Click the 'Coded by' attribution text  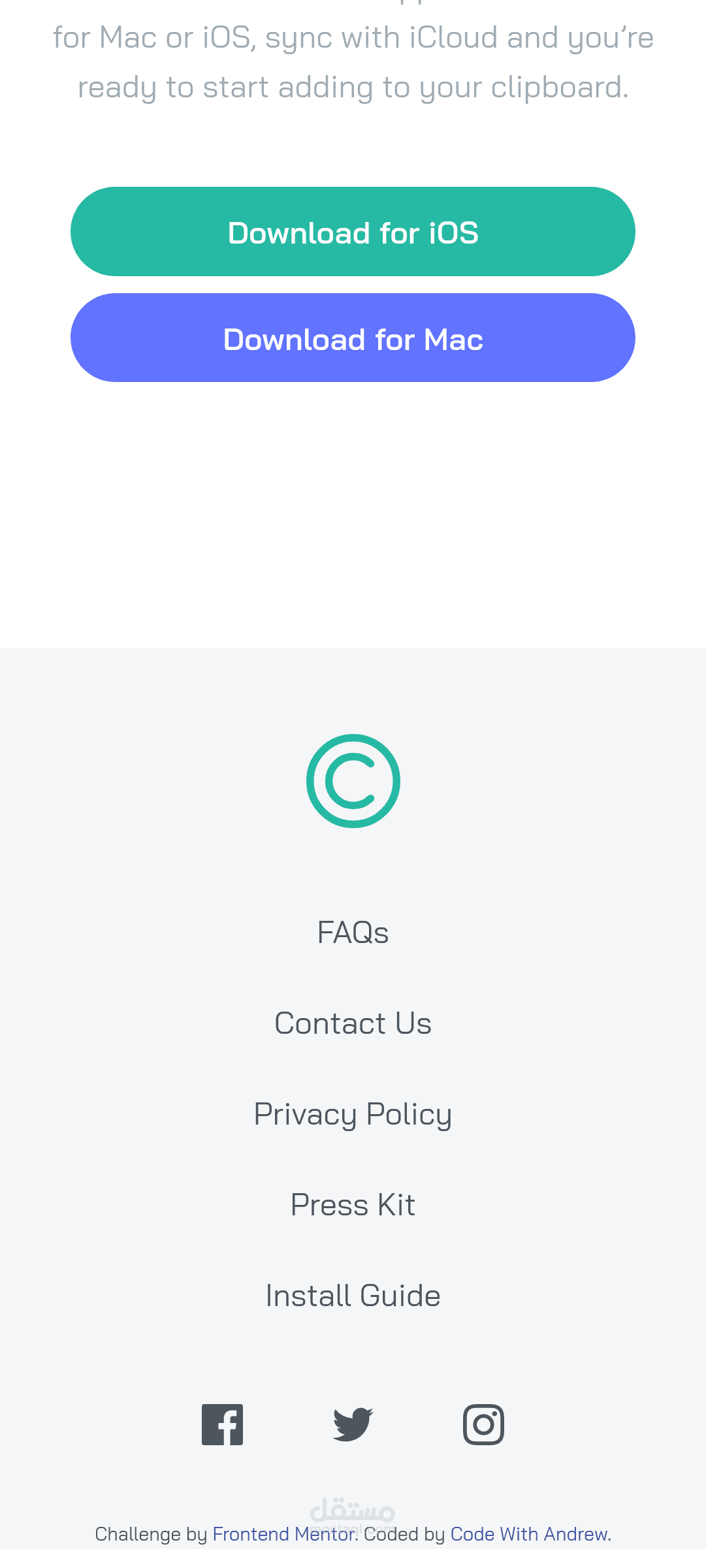click(x=405, y=1534)
